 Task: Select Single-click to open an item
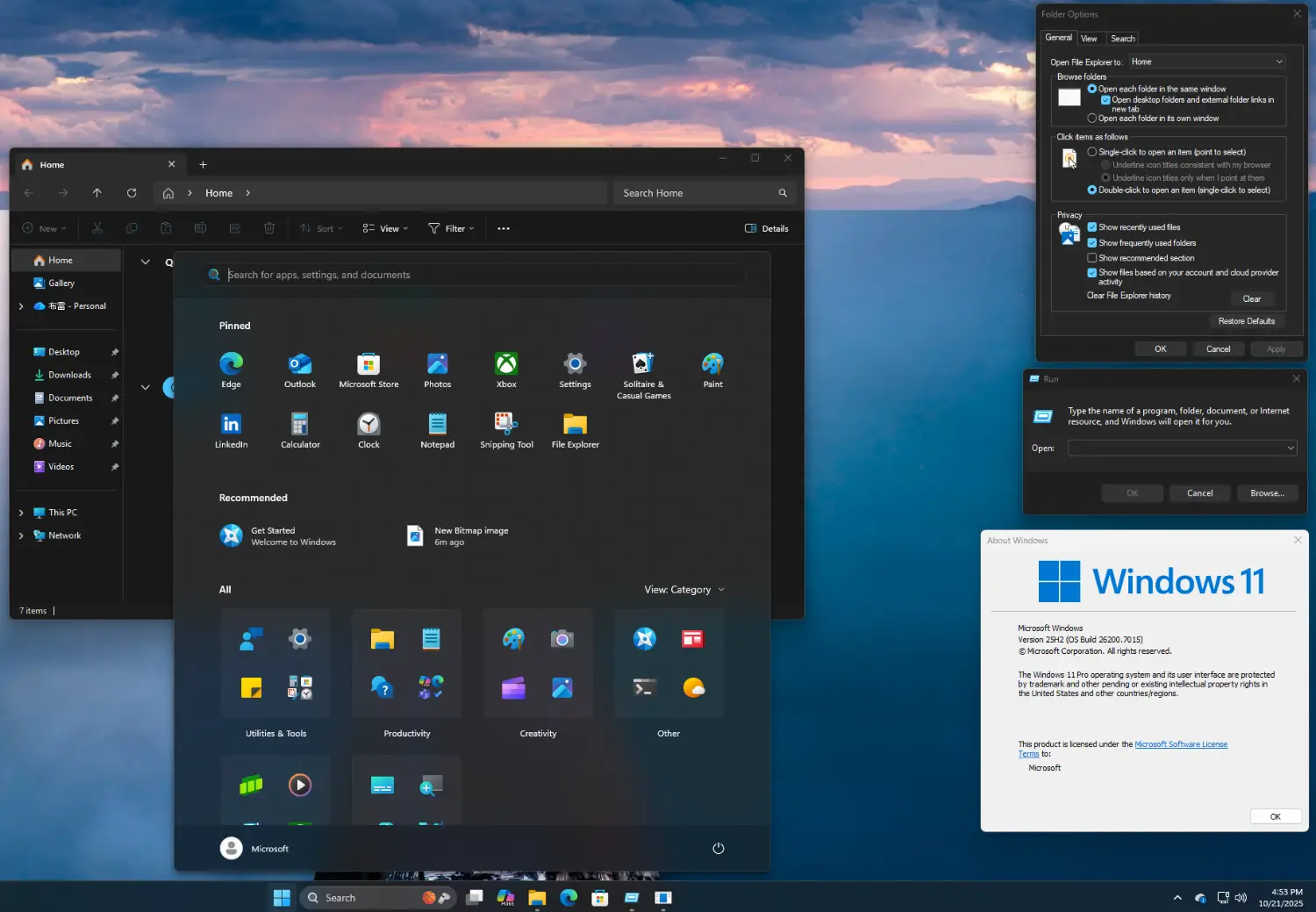(1092, 152)
